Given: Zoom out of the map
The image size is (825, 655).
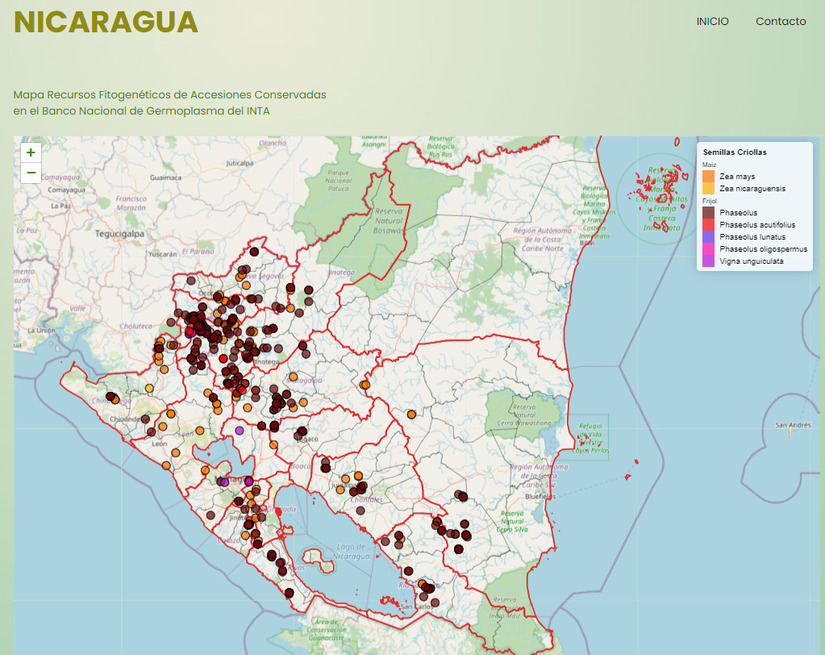Looking at the screenshot, I should [x=31, y=173].
